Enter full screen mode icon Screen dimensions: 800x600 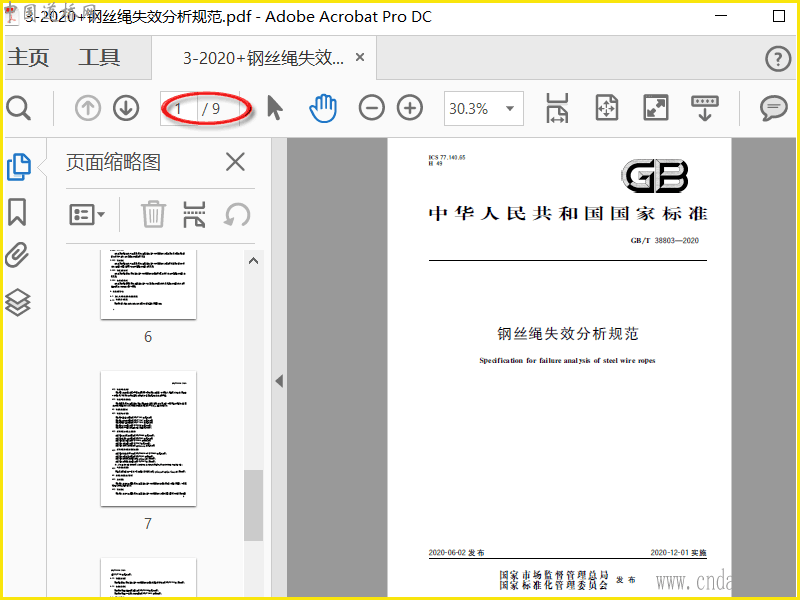pyautogui.click(x=656, y=108)
